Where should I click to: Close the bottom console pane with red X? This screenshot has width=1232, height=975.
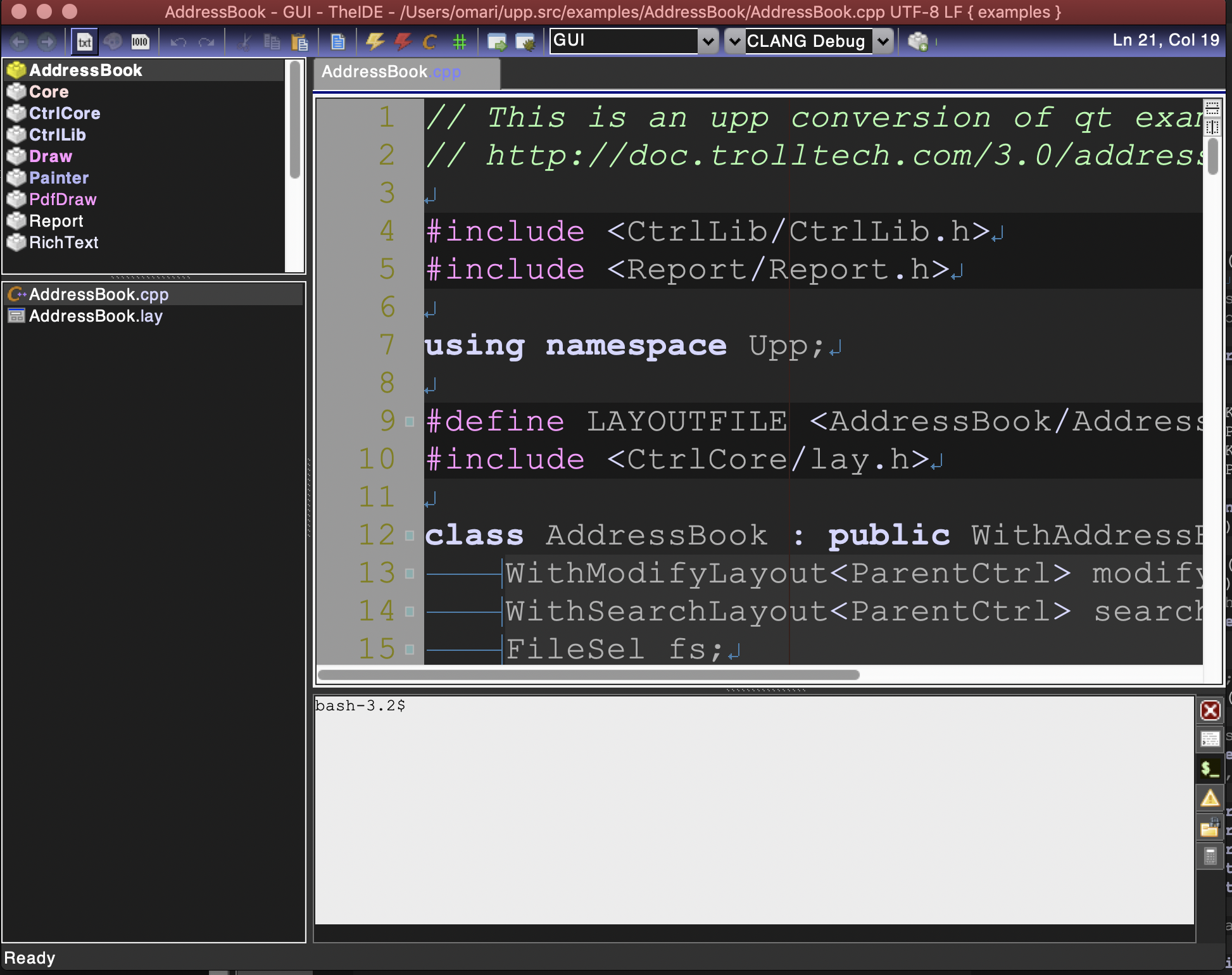point(1210,710)
